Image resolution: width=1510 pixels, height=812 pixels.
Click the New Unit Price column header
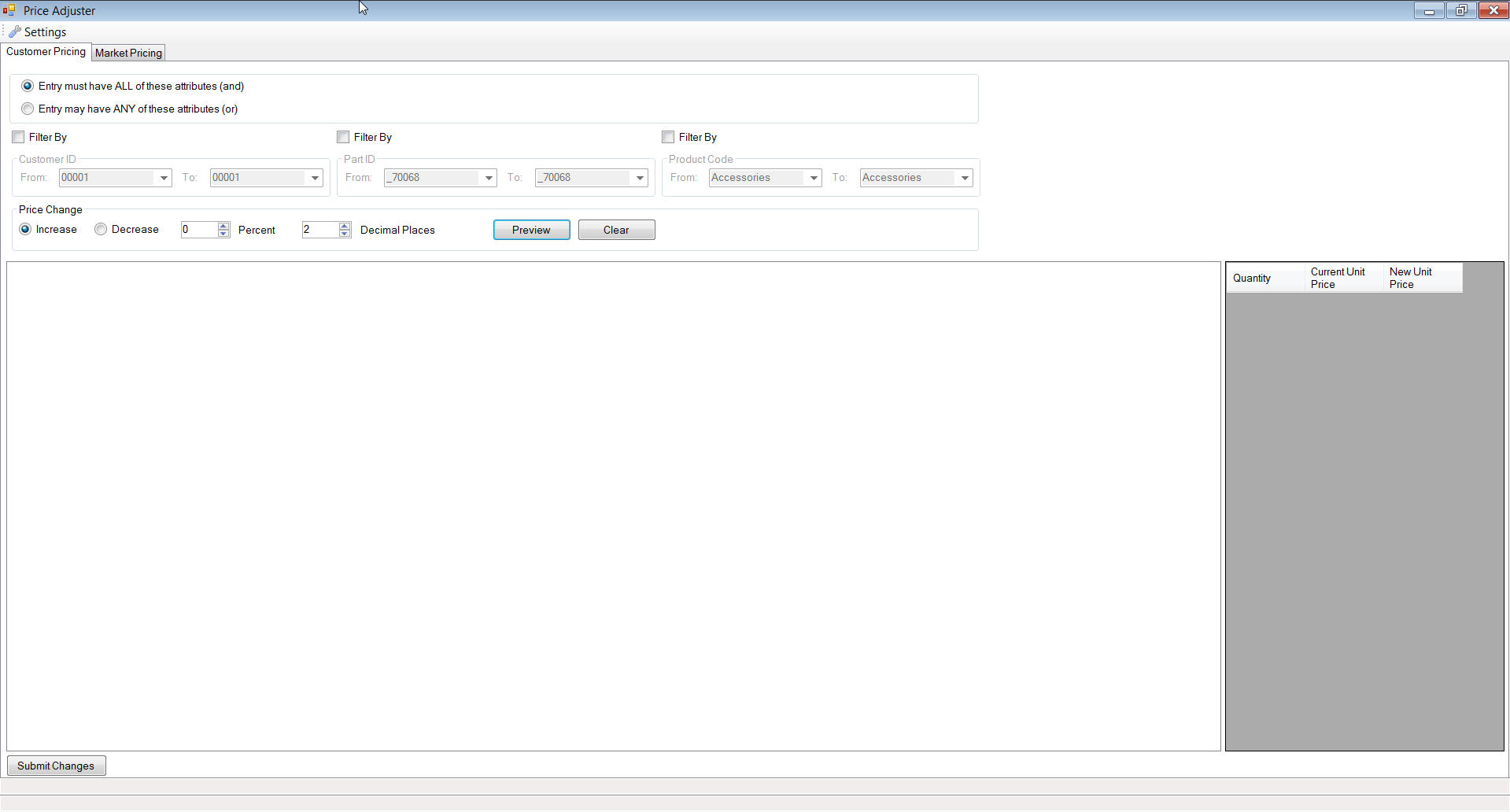pyautogui.click(x=1421, y=278)
